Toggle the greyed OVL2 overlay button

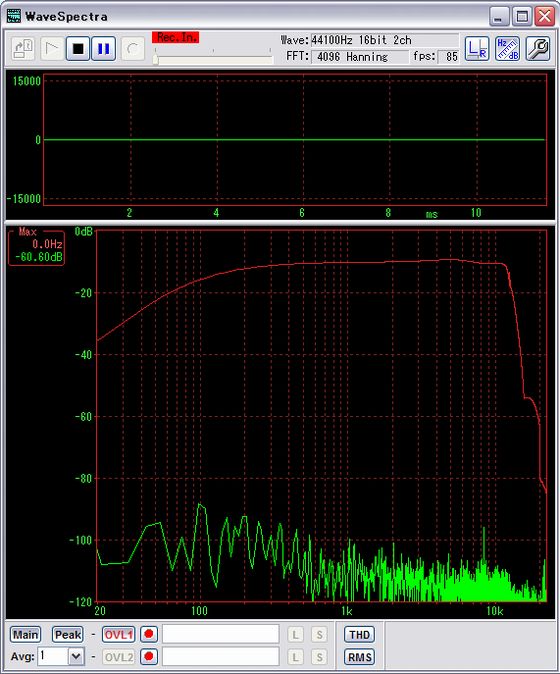pos(118,657)
